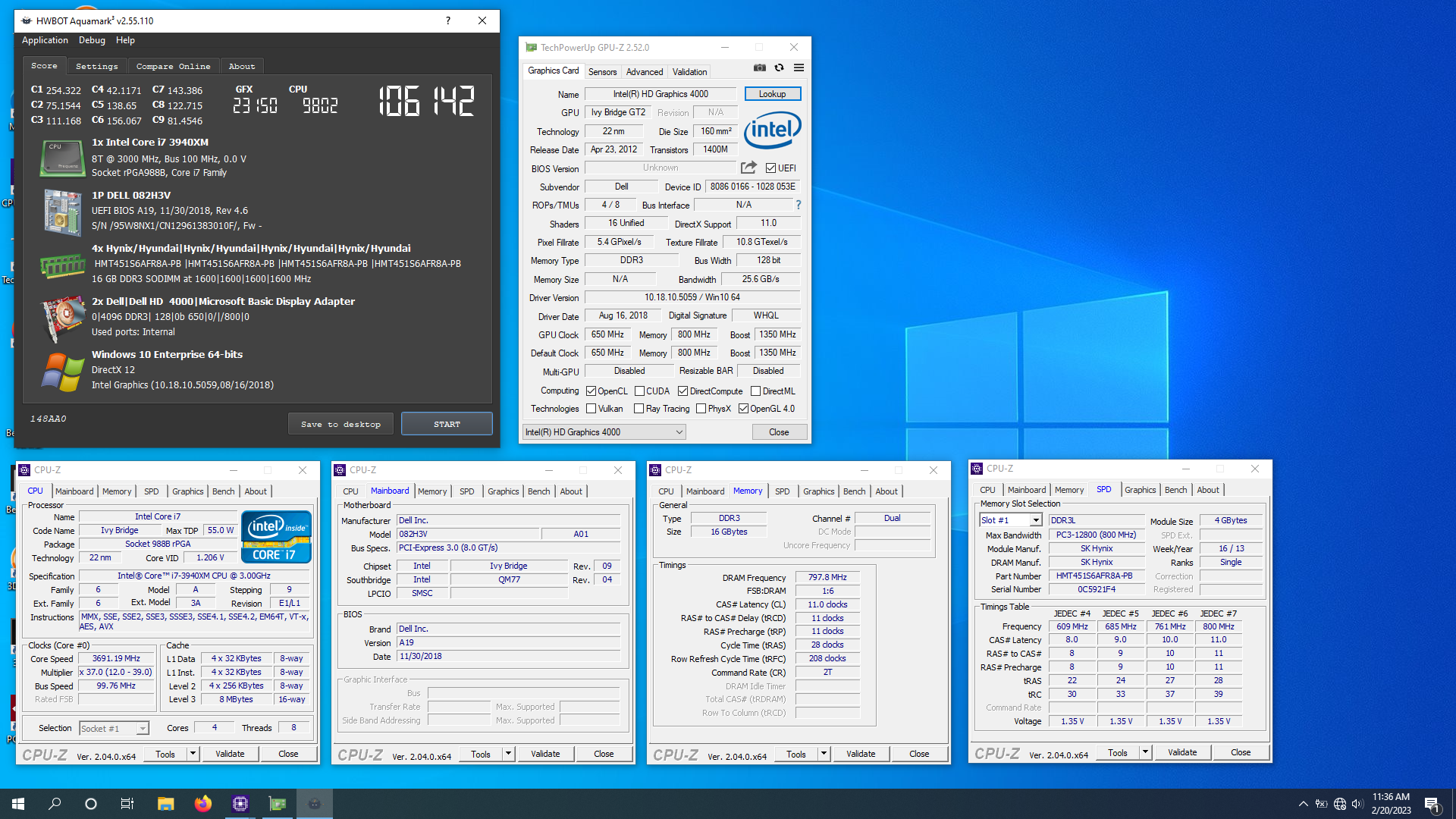Screen dimensions: 1456x819
Task: Click Save to desktop in Aquamark
Action: tap(340, 424)
